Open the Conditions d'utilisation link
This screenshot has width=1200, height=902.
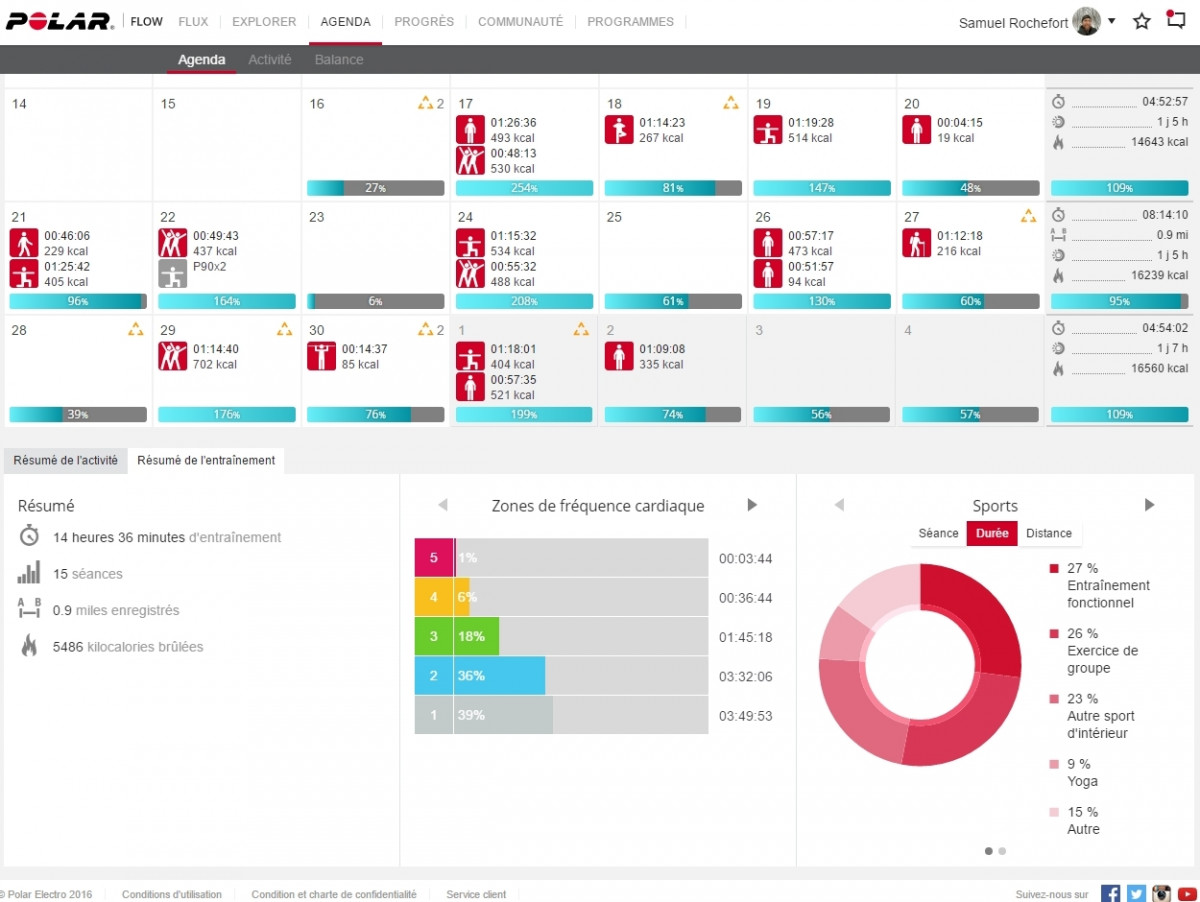pyautogui.click(x=172, y=894)
